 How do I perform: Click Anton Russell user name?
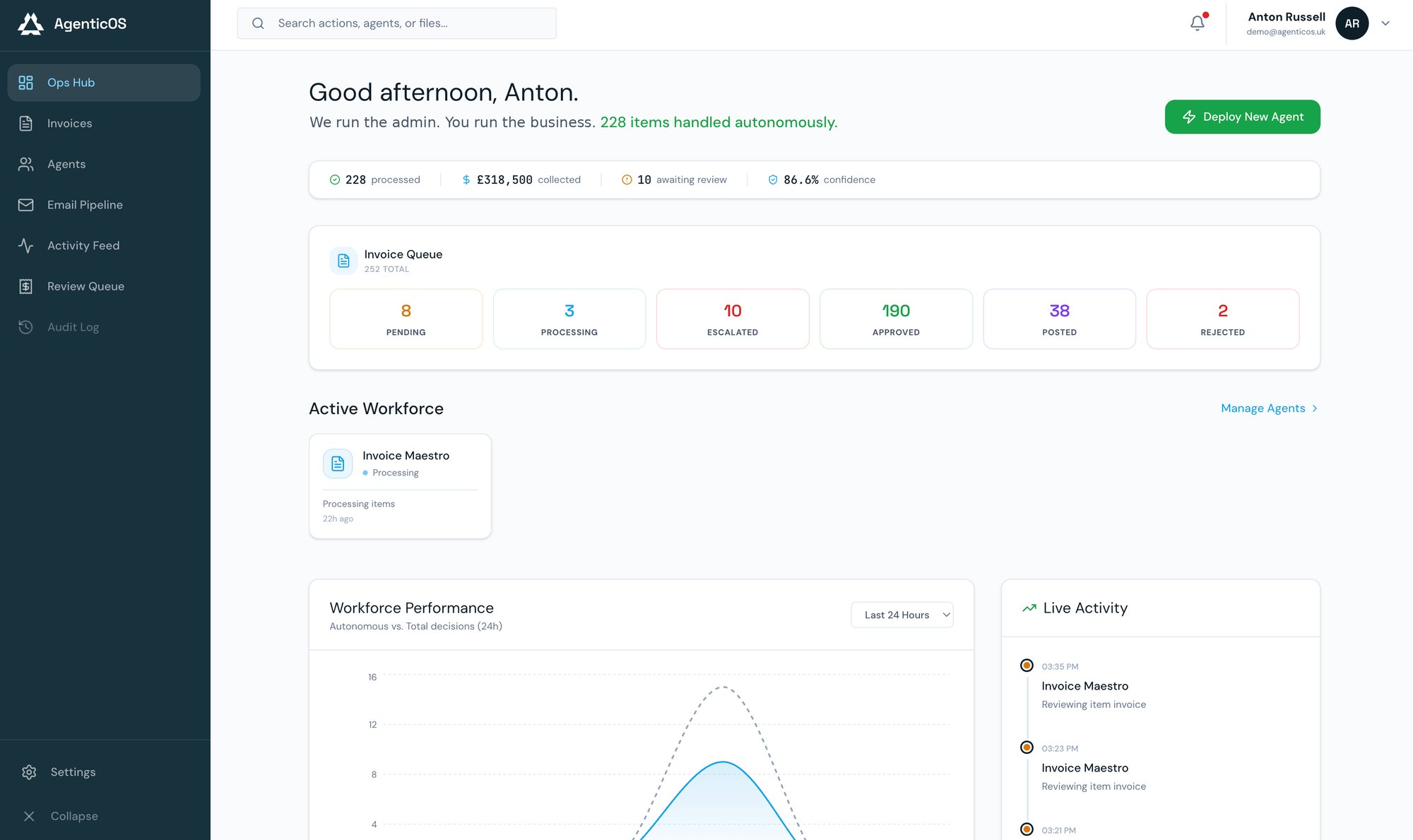coord(1287,17)
